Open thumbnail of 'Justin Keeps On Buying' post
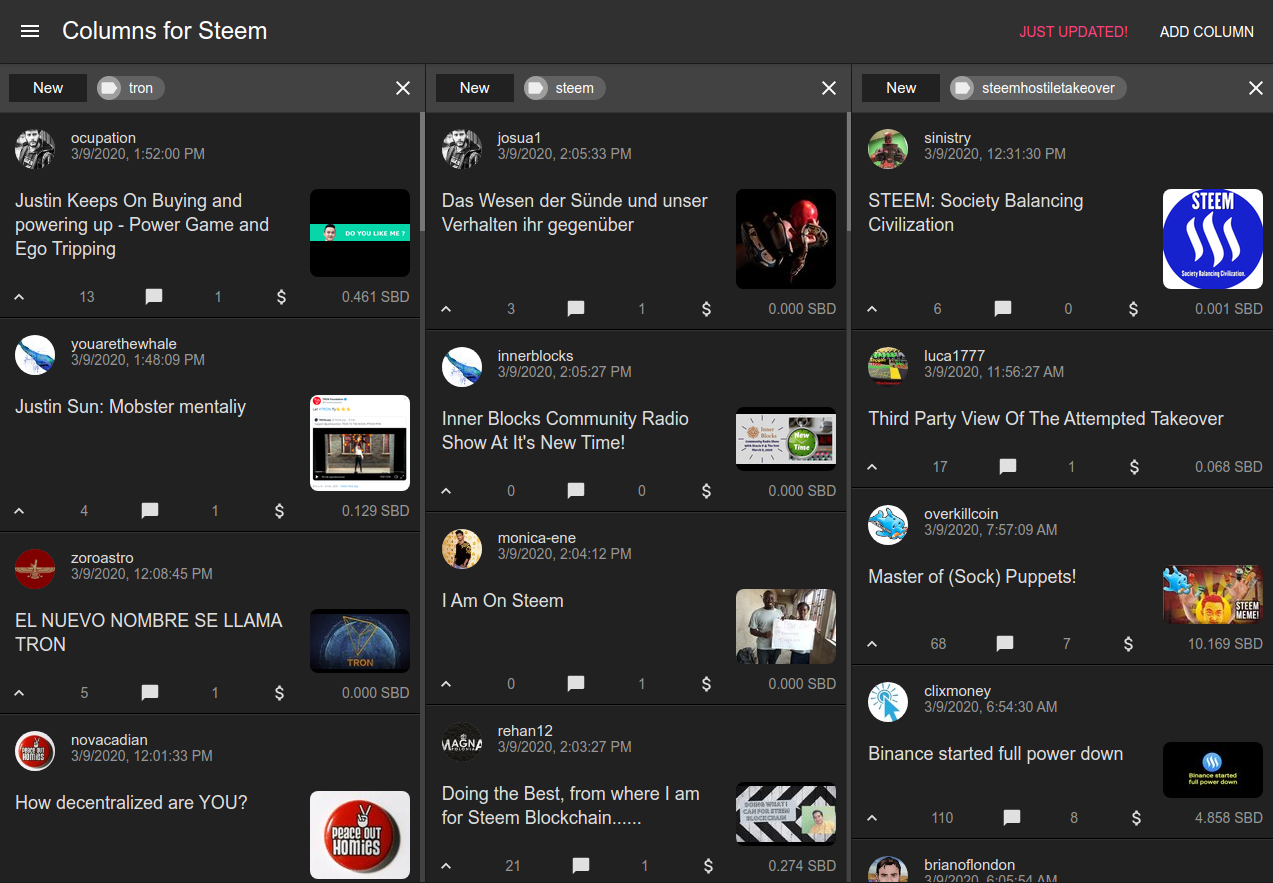Image resolution: width=1273 pixels, height=883 pixels. click(x=360, y=233)
